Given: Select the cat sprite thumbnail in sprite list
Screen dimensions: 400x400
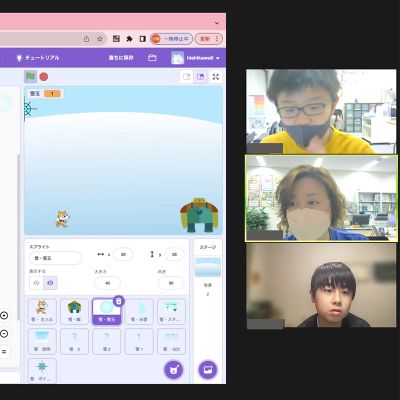Looking at the screenshot, I should (x=42, y=311).
